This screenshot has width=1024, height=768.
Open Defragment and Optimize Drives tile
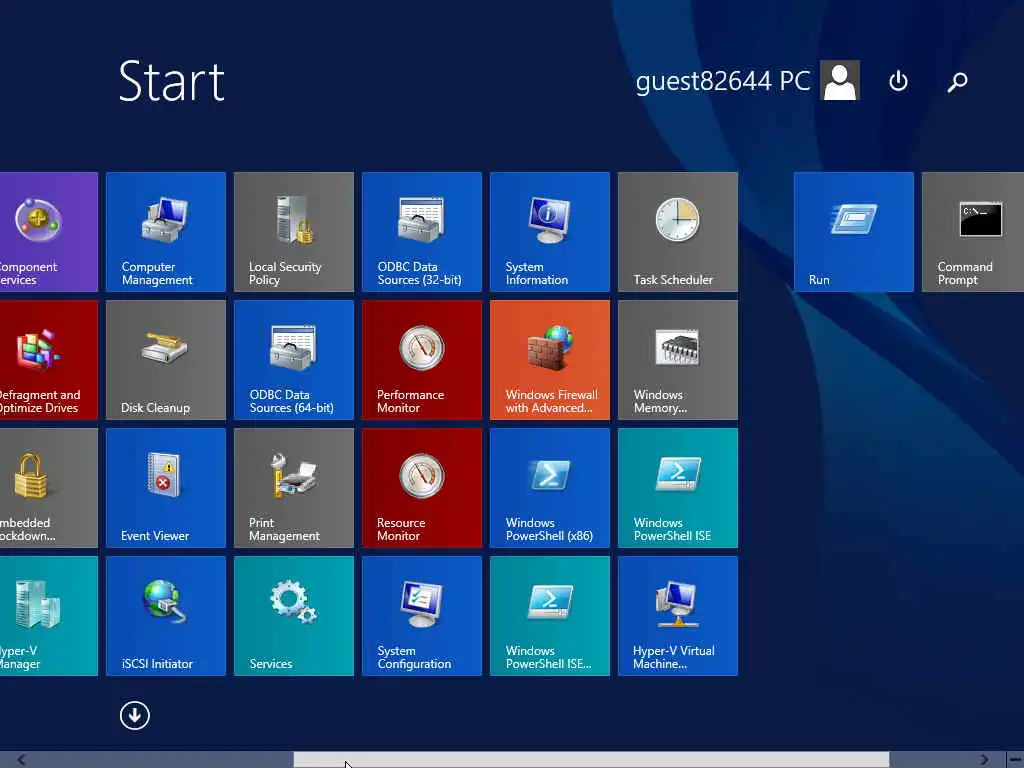click(x=49, y=360)
